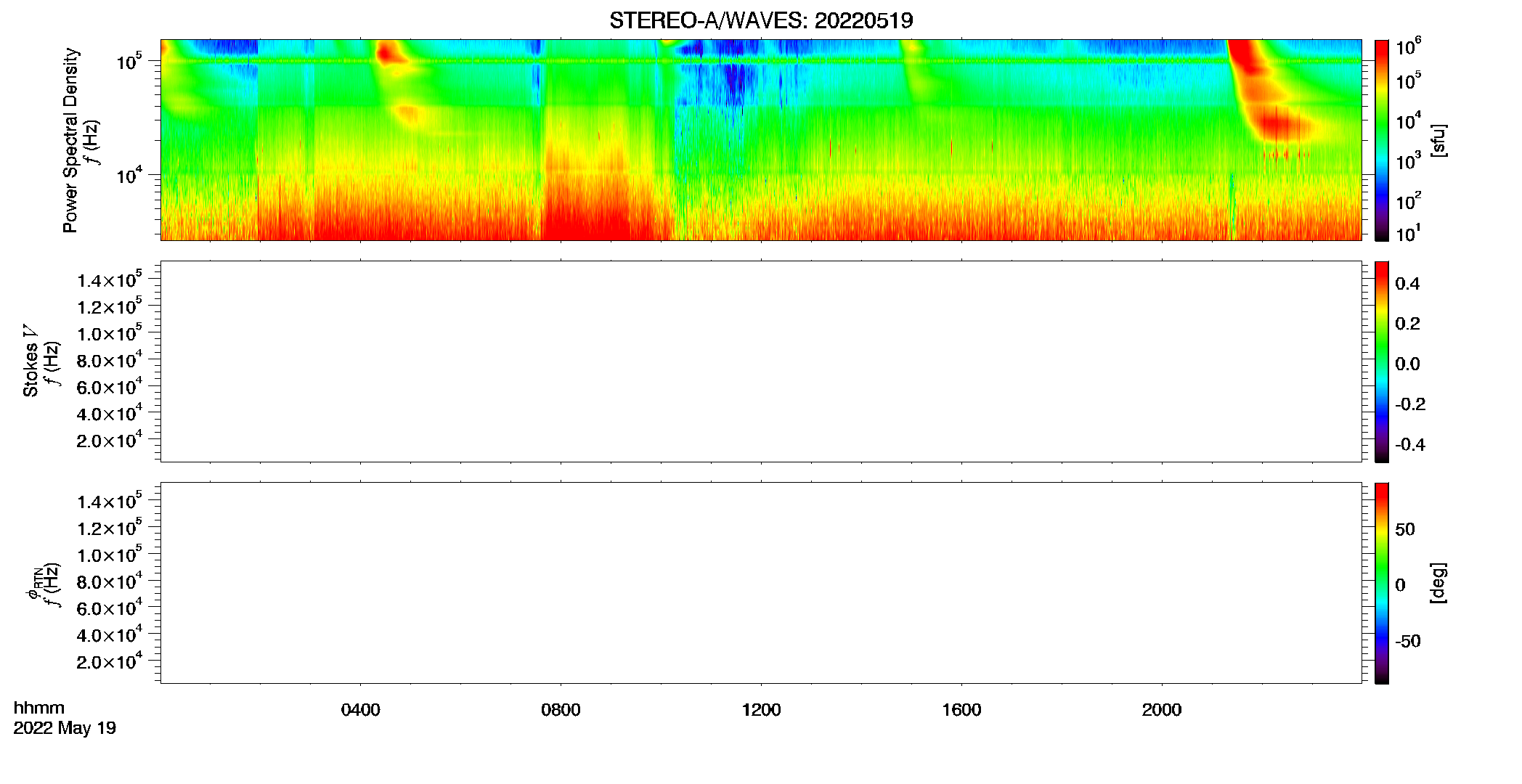Click the power spectral density color bar
The image size is (1522, 784).
tap(1382, 140)
